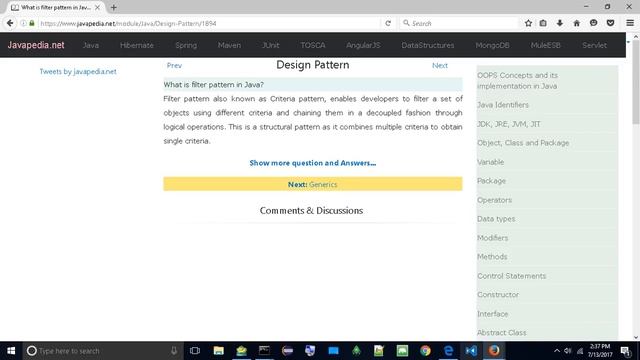Open the downloads arrow icon

point(560,23)
